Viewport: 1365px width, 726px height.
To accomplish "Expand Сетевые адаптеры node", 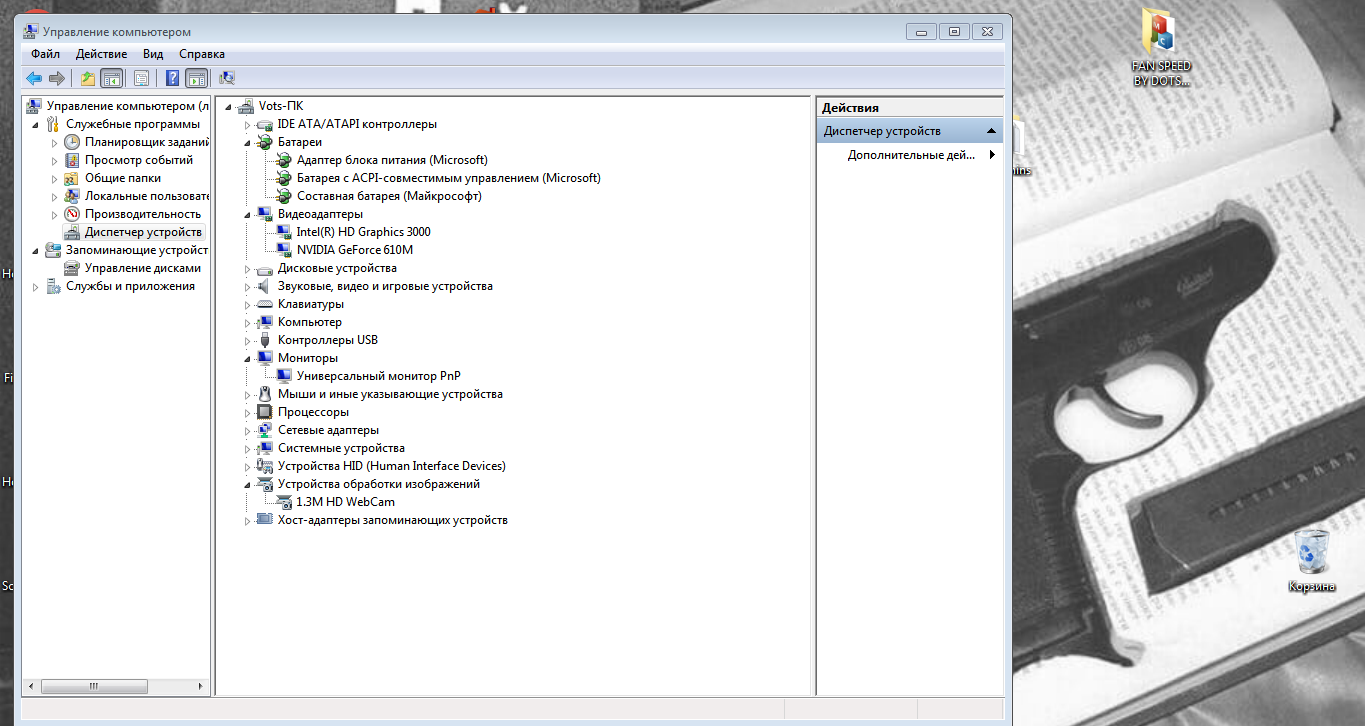I will coord(248,431).
